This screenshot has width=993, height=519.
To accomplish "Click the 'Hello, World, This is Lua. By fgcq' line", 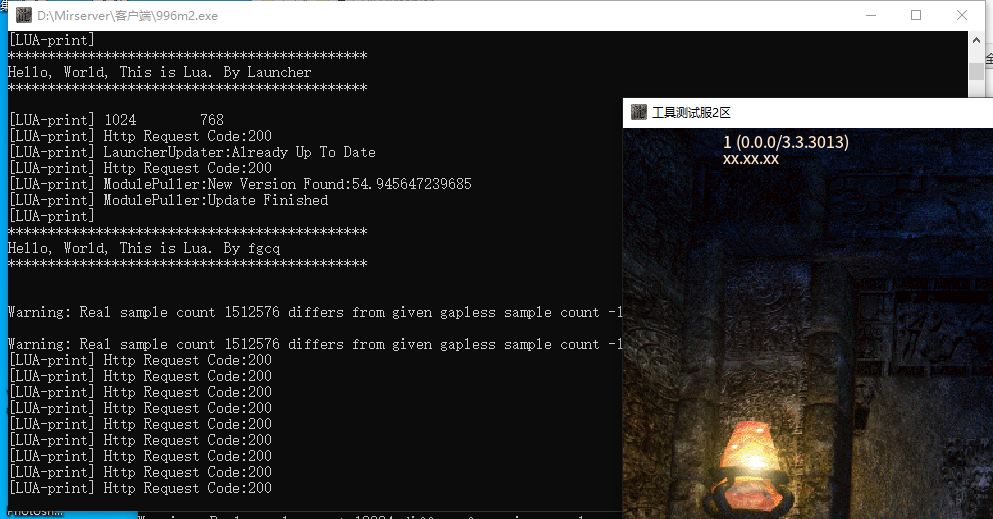I will [144, 248].
